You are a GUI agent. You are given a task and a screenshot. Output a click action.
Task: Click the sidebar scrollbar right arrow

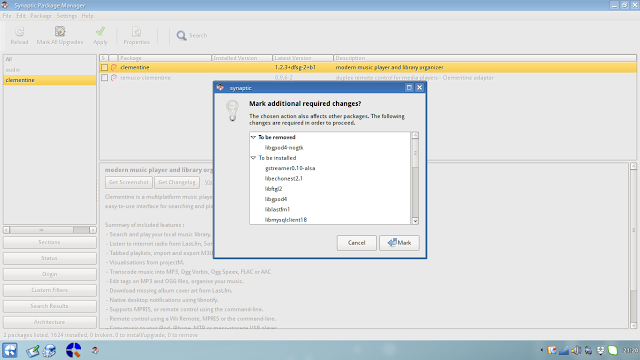(x=93, y=230)
